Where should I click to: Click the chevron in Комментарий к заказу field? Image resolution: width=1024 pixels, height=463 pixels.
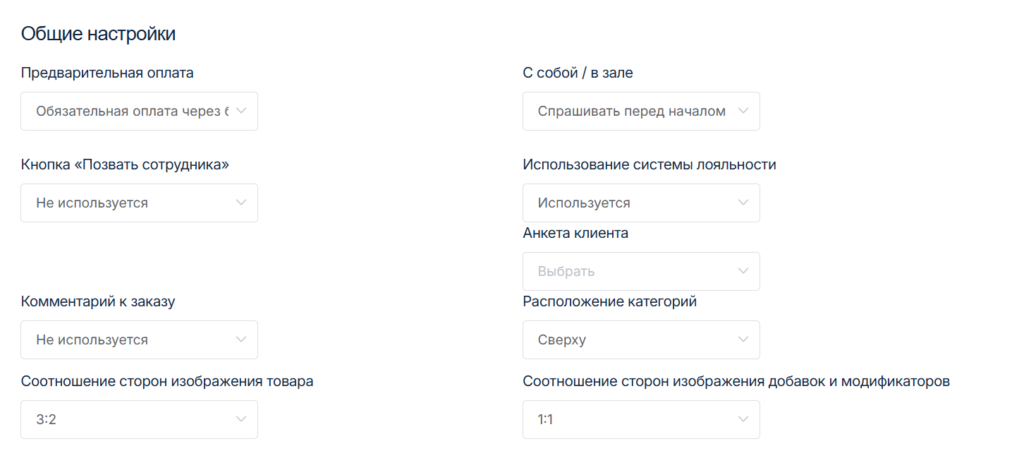pos(241,340)
